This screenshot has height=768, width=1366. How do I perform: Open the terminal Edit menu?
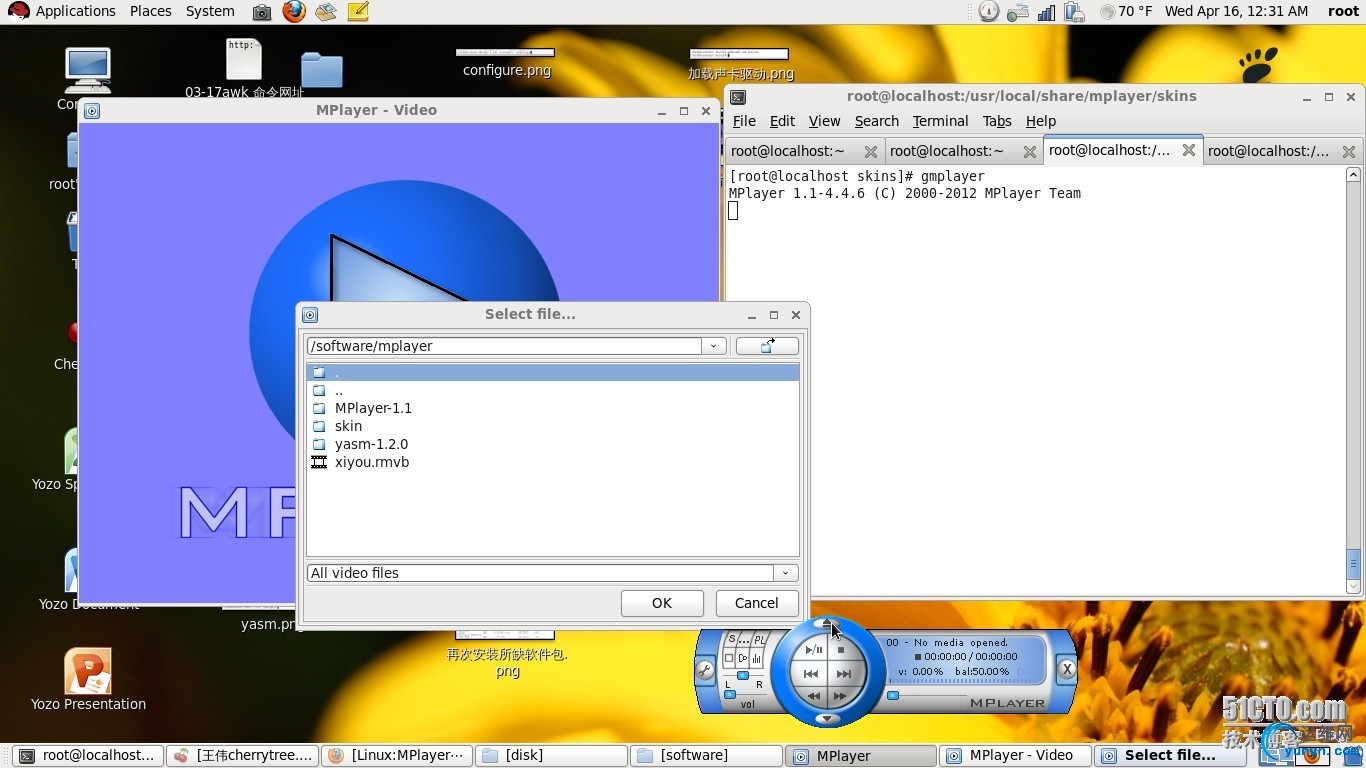782,121
